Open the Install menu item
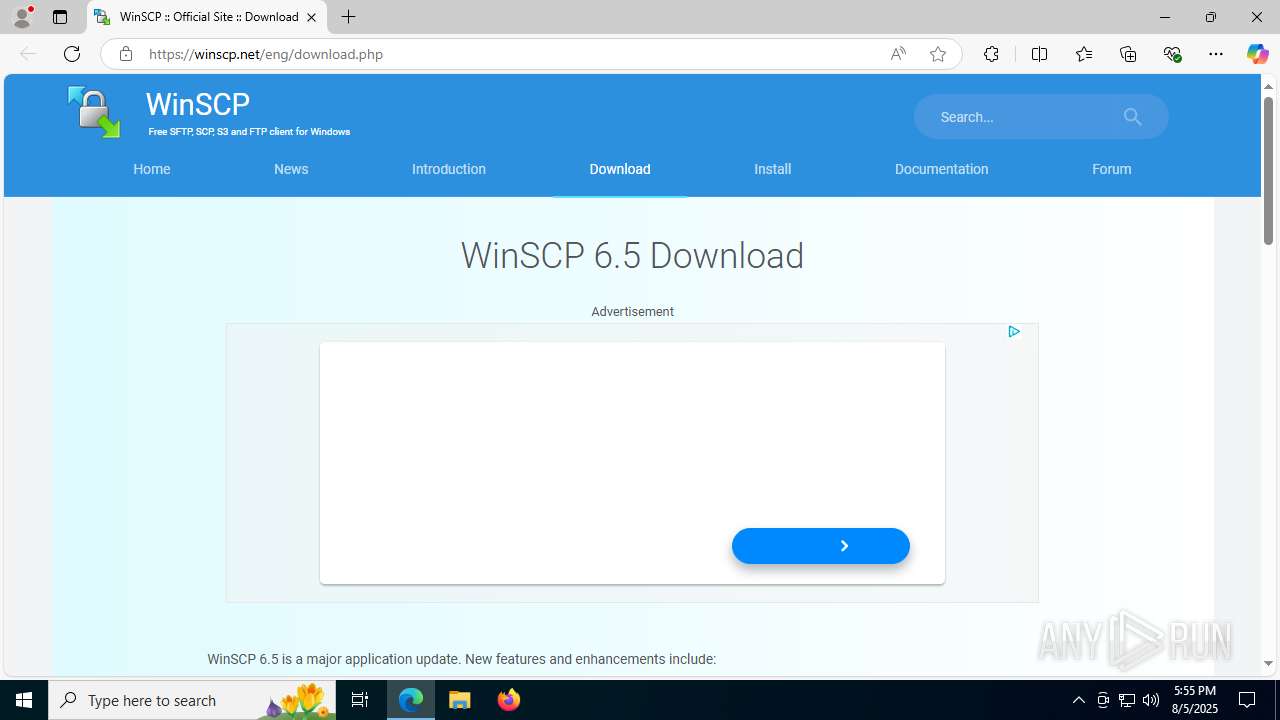This screenshot has width=1280, height=720. [772, 169]
